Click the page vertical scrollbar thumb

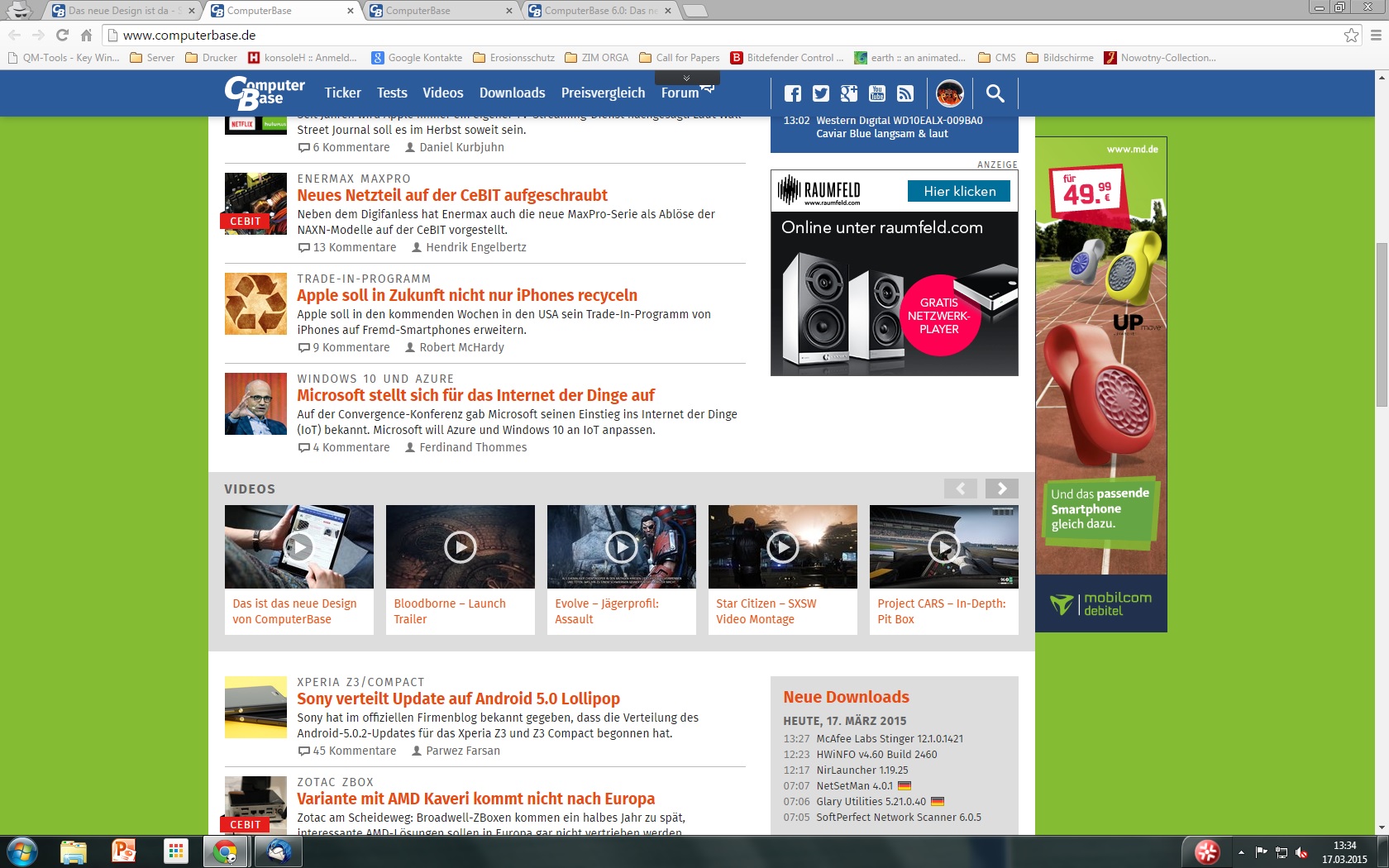pos(1381,324)
